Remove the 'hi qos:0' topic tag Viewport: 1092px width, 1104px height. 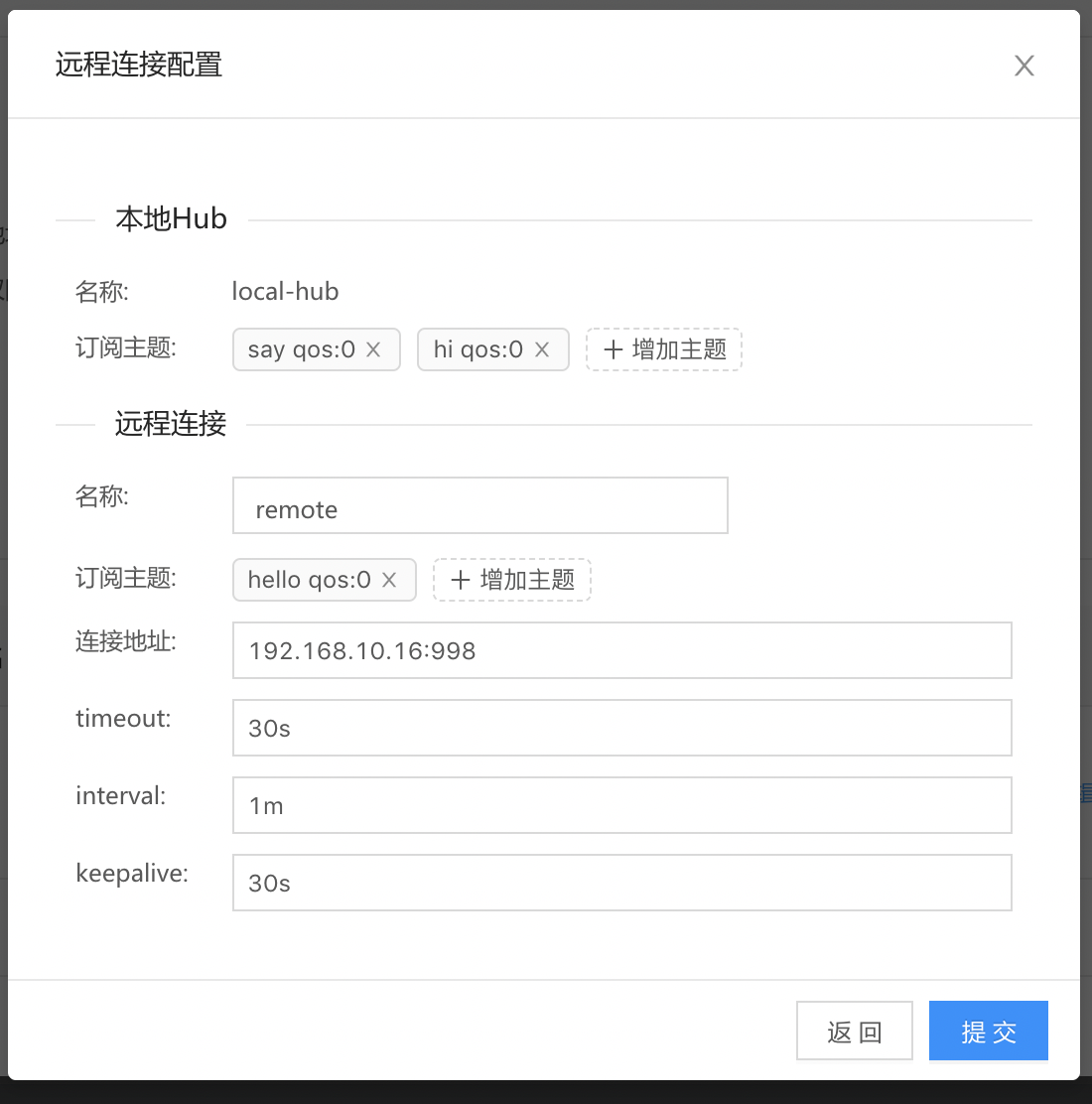[542, 349]
